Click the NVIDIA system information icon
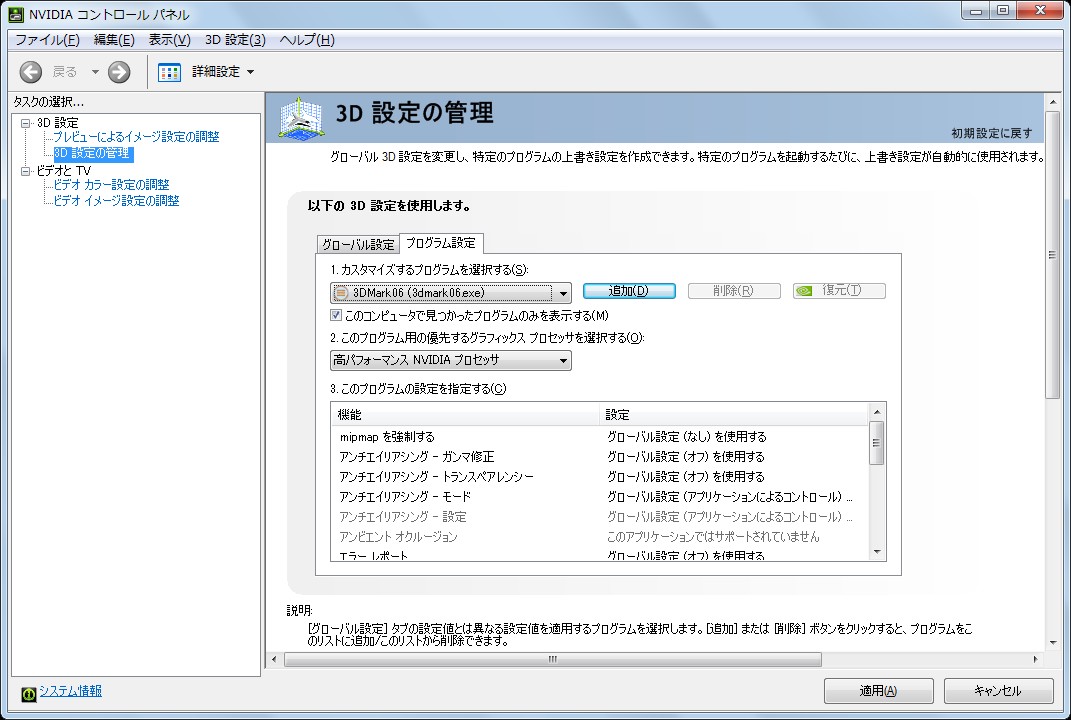1071x720 pixels. pyautogui.click(x=28, y=693)
